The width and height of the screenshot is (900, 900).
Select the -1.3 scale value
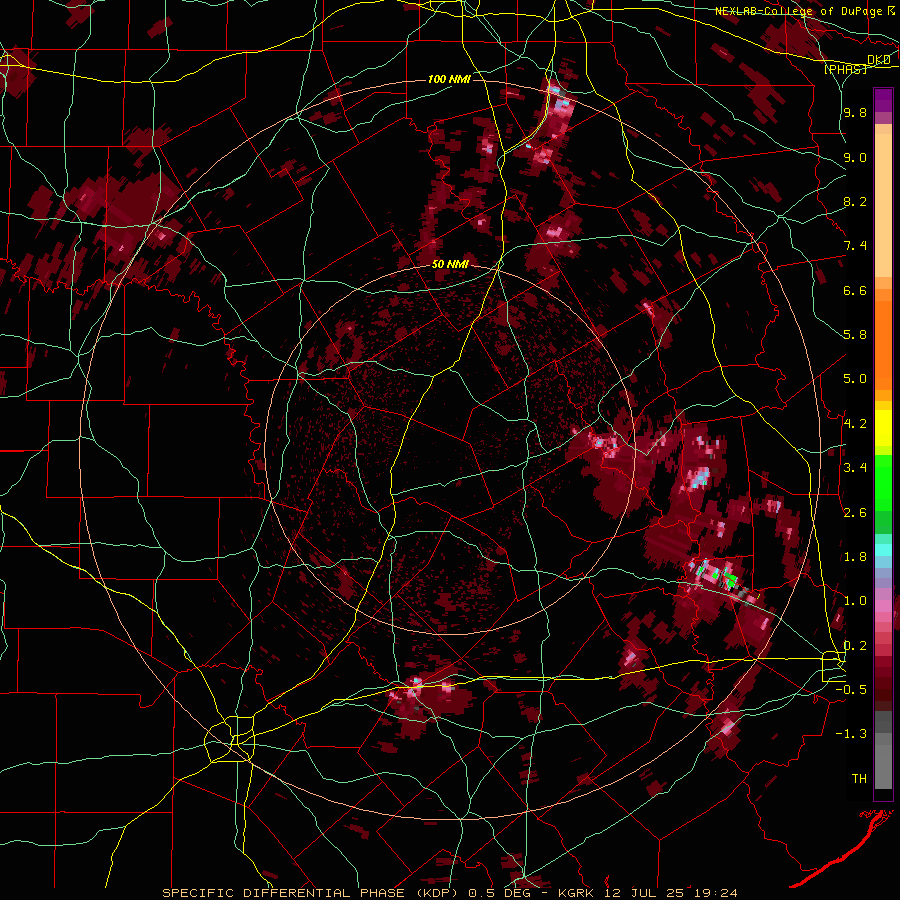coord(851,734)
